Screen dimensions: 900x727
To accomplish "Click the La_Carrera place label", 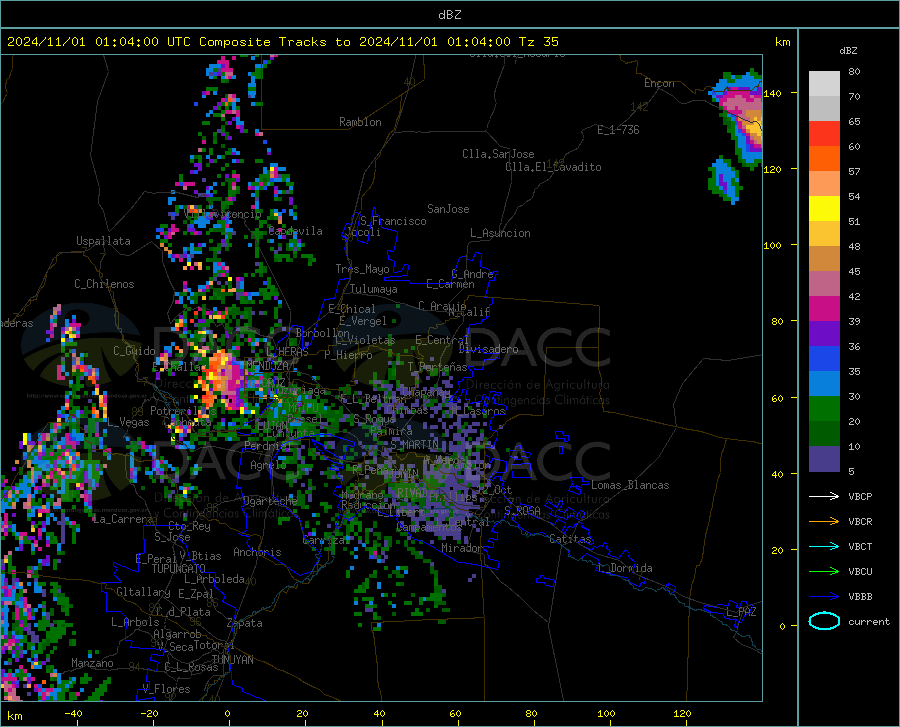I will (123, 519).
